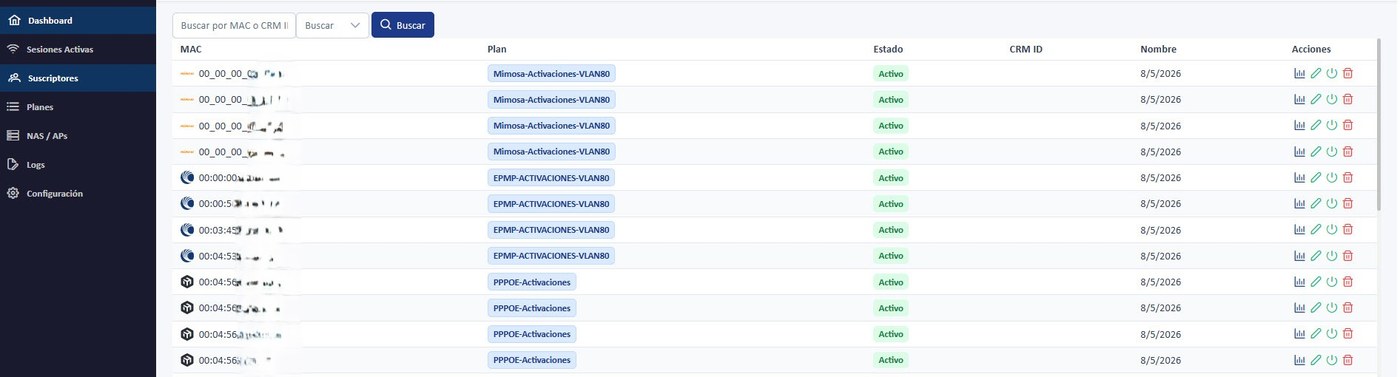Toggle power for EPMP subscriber 00:00:00

[x=1332, y=177]
